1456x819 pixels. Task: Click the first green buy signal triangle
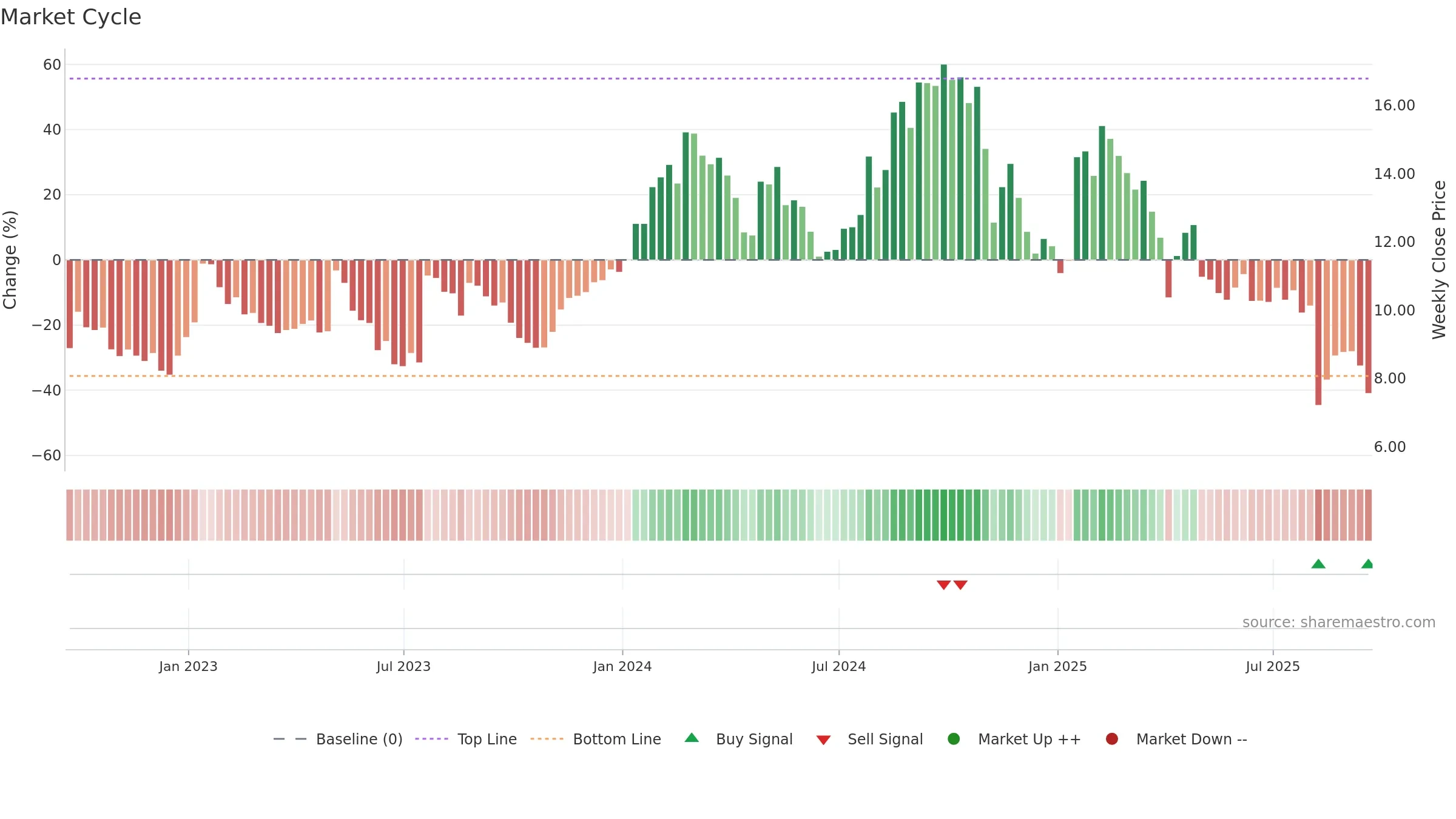pyautogui.click(x=1318, y=564)
